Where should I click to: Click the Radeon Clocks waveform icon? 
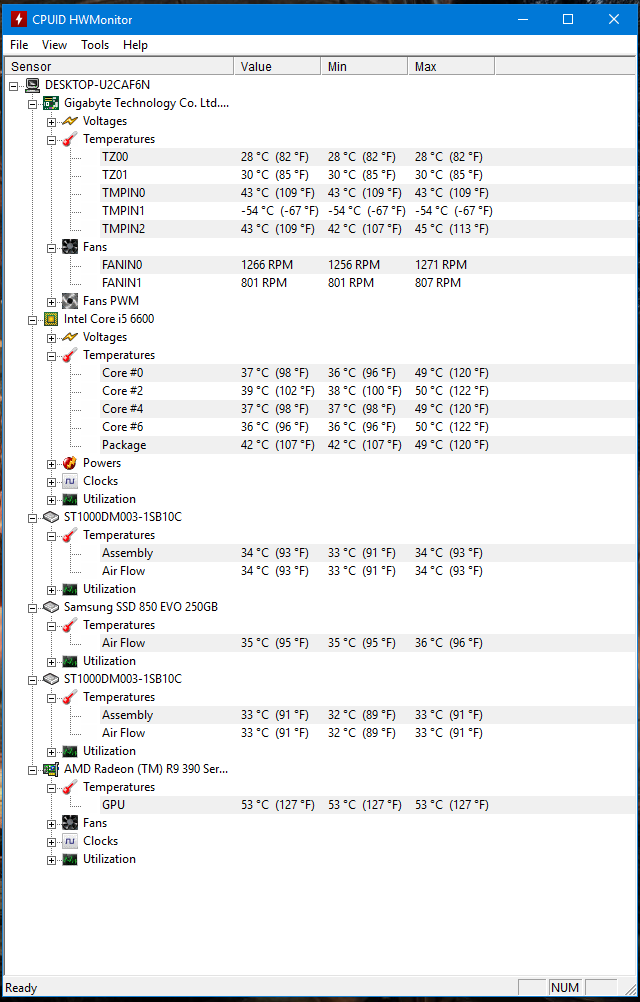pos(70,841)
